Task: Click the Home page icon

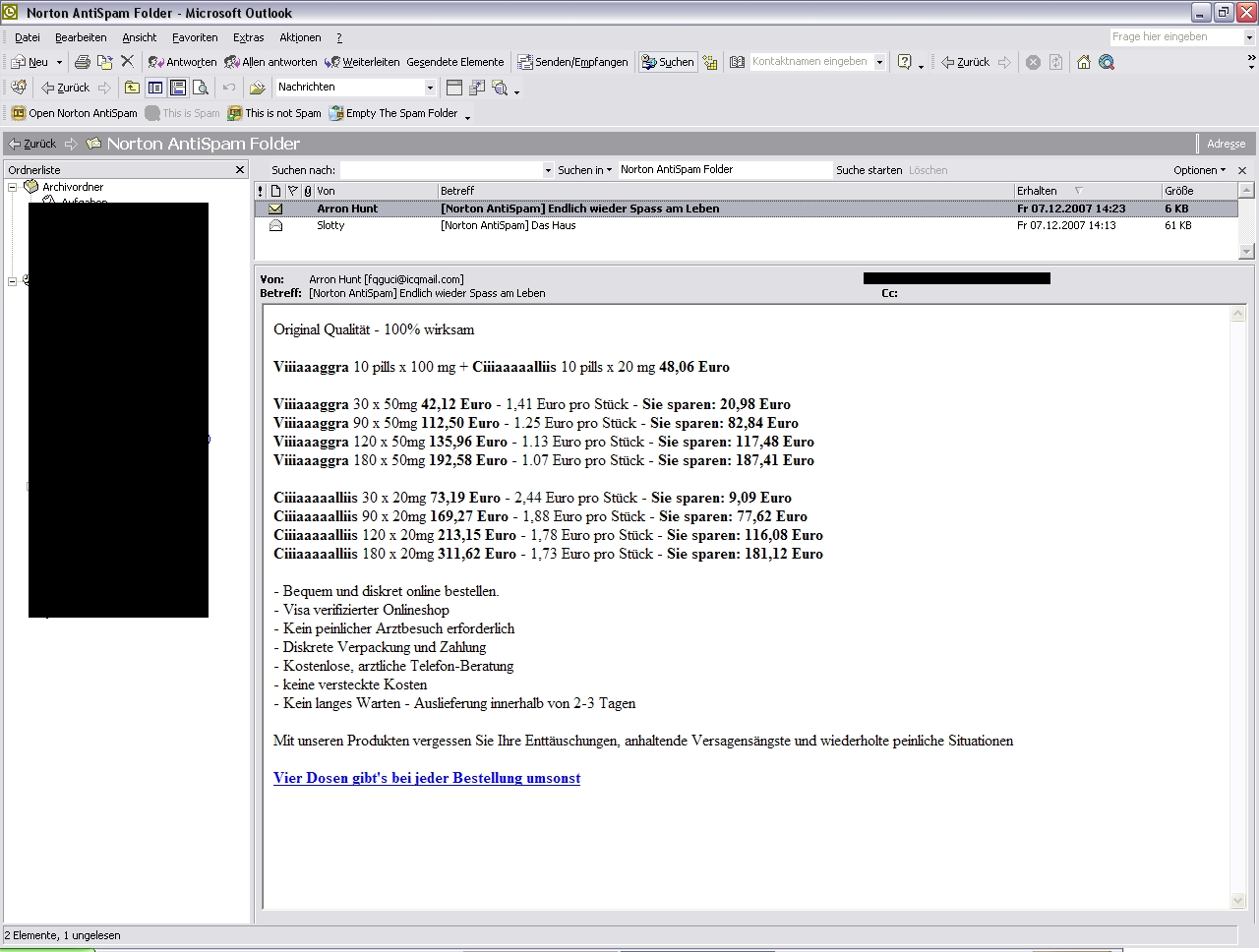Action: click(1083, 62)
